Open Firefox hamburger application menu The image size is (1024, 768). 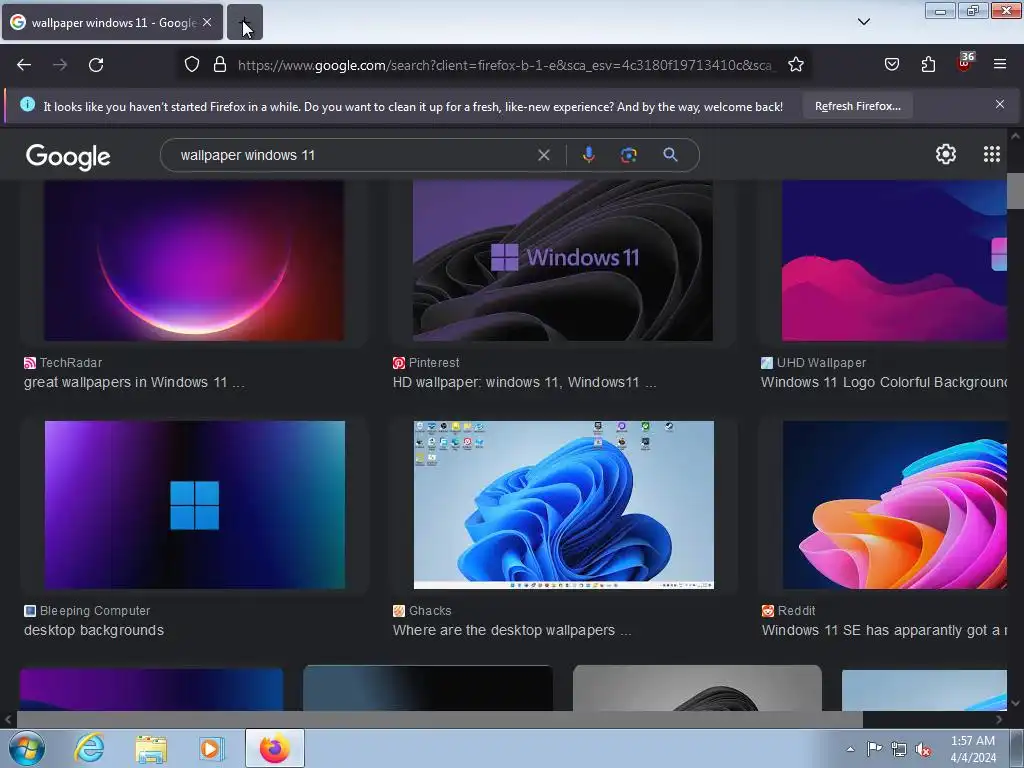coord(1000,64)
